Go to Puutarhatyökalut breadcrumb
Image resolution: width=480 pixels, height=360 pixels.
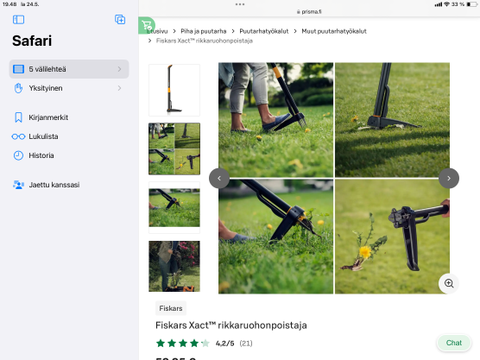click(264, 31)
